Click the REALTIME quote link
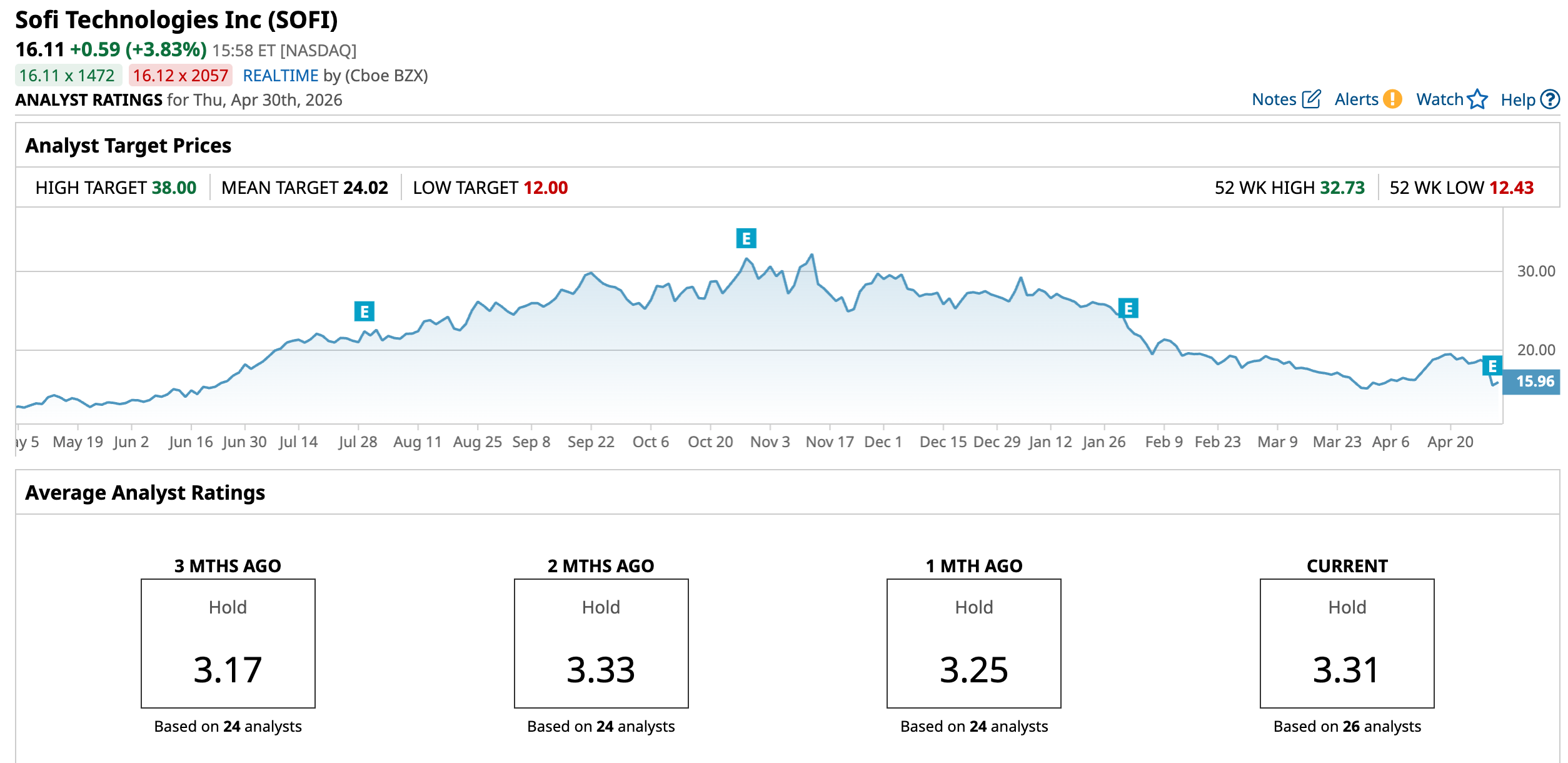Screen dimensions: 1568x763 pyautogui.click(x=280, y=76)
